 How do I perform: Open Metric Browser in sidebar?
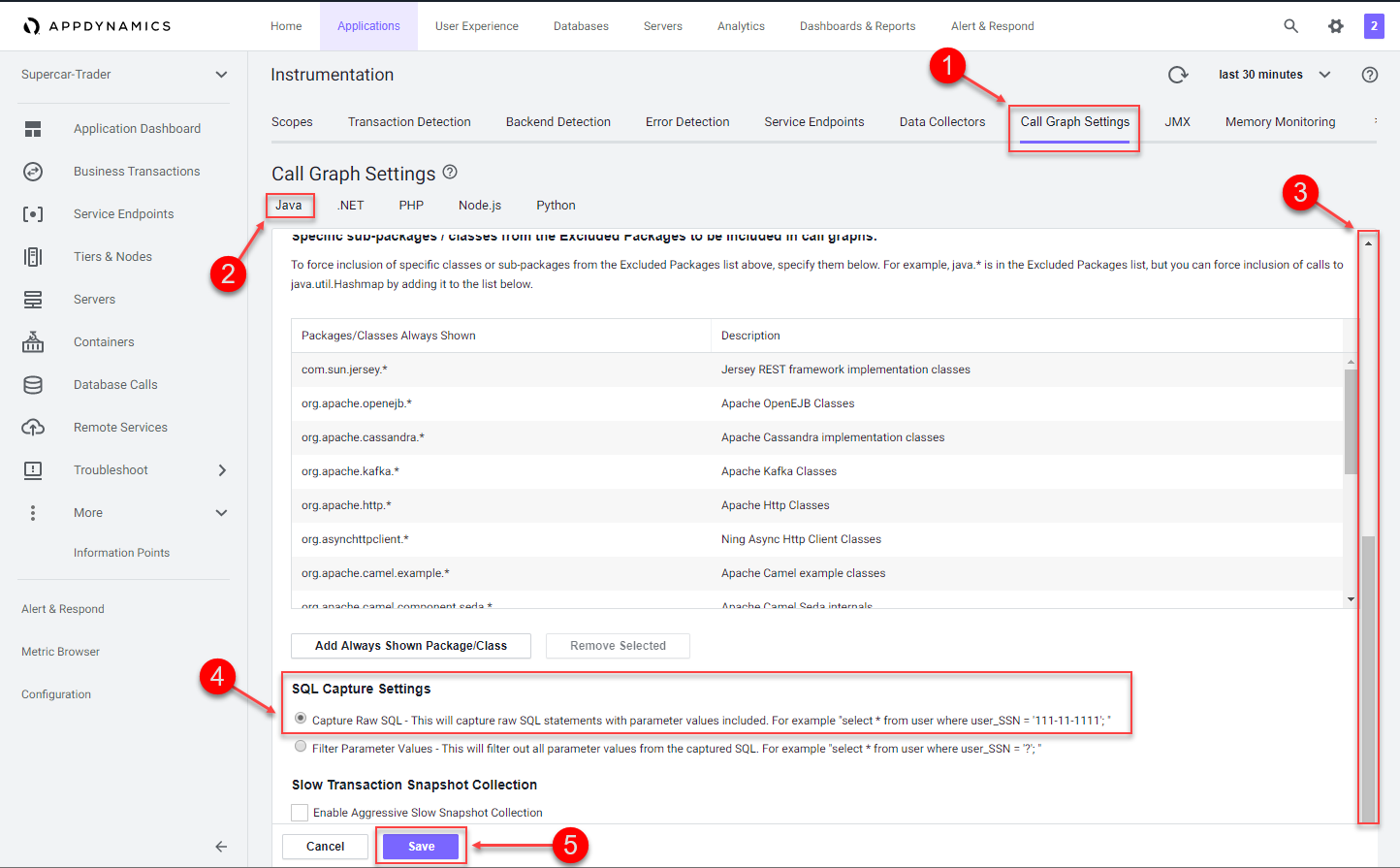click(x=60, y=652)
